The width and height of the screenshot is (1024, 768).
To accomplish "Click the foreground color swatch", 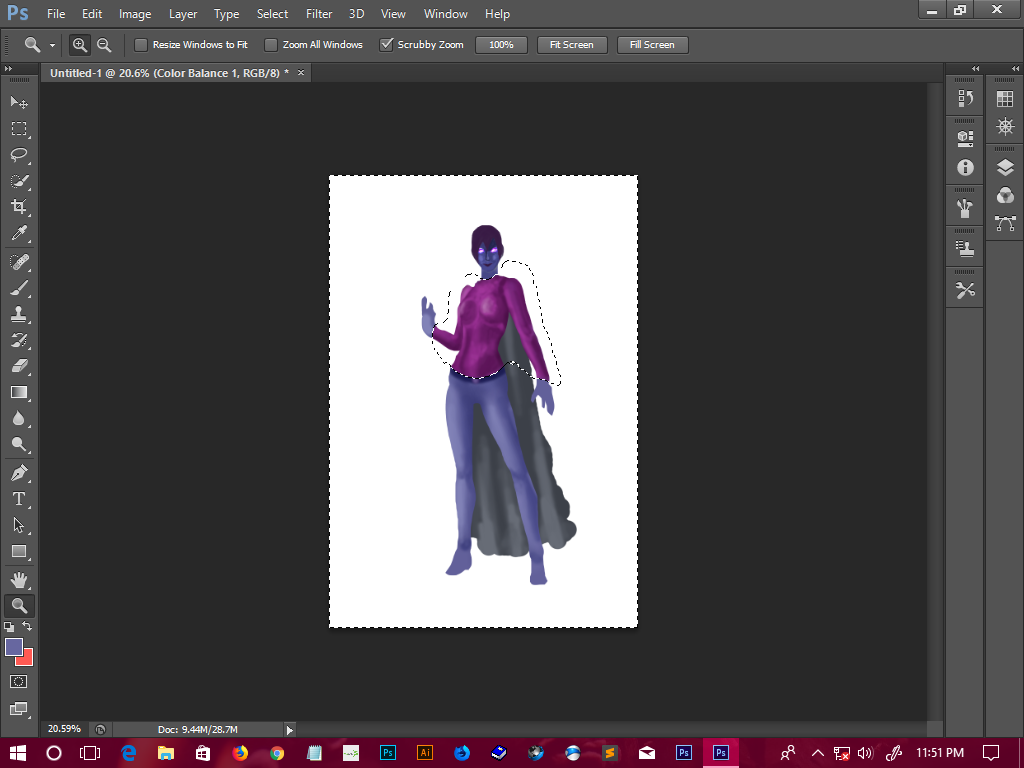I will coord(14,647).
